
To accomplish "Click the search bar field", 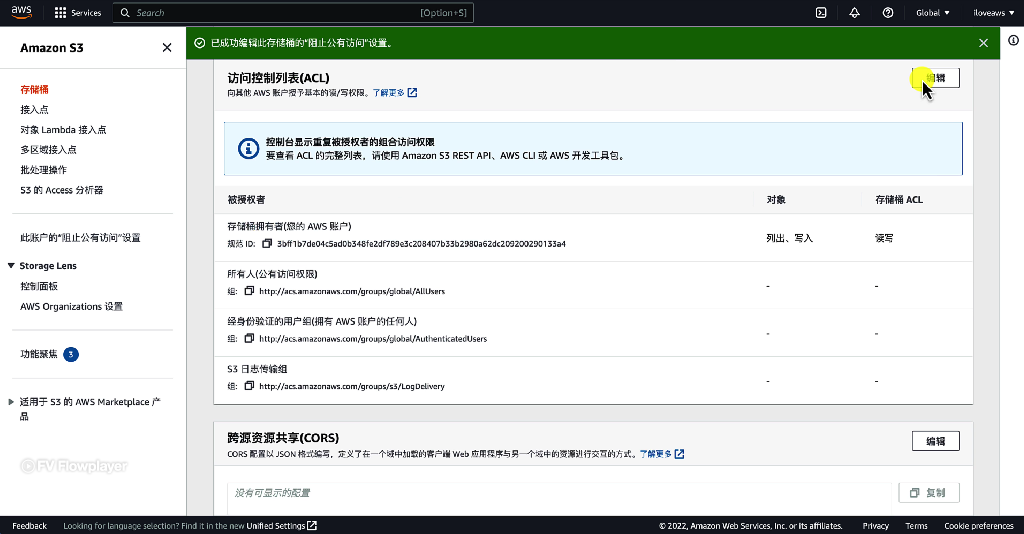I will tap(293, 12).
